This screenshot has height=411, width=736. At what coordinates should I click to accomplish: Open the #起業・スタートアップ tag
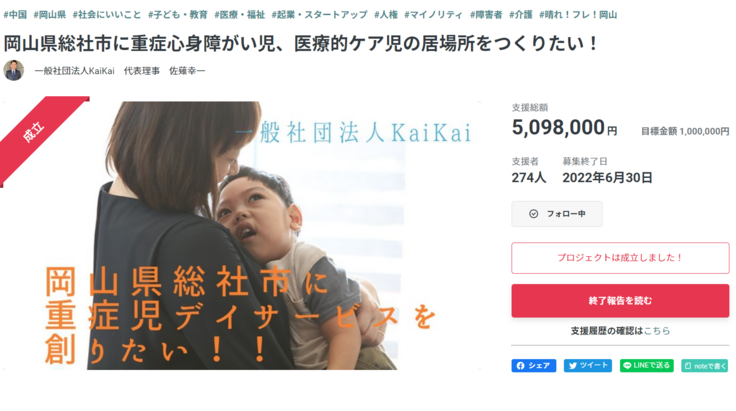pyautogui.click(x=320, y=15)
